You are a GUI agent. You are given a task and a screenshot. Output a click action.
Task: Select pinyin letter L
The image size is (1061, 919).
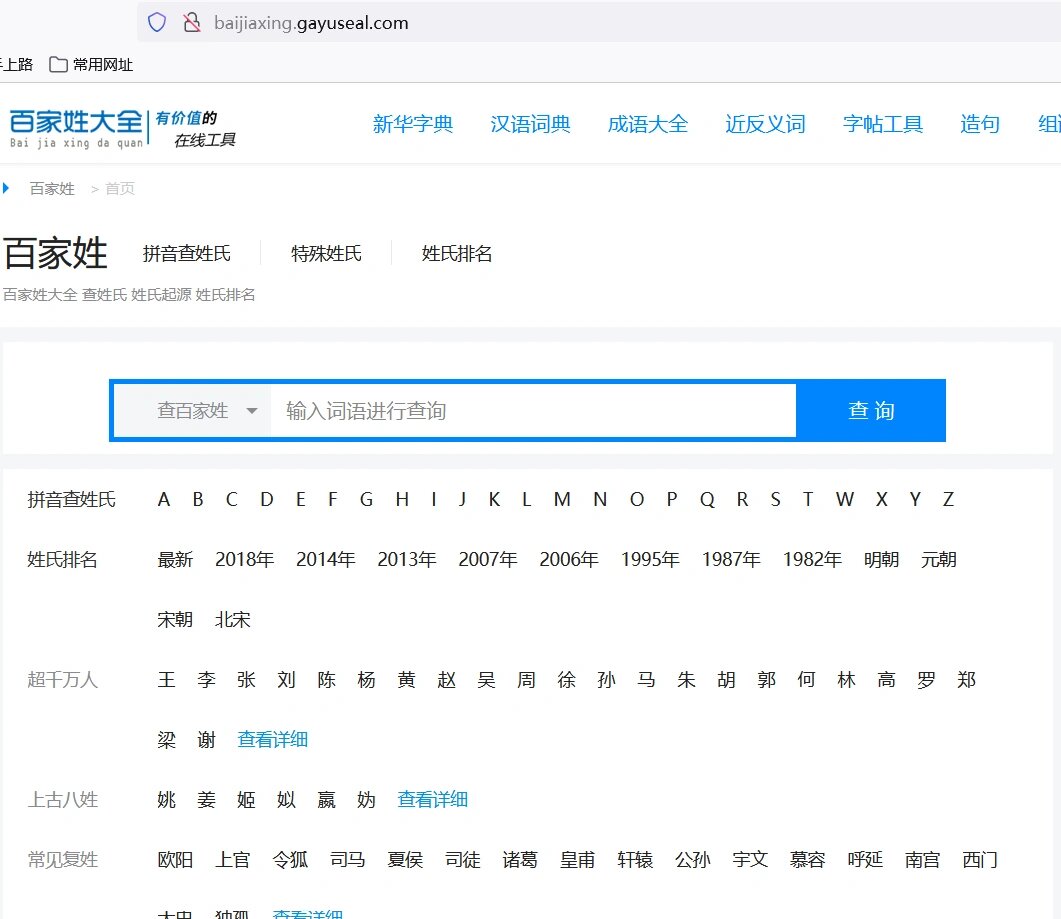click(526, 499)
